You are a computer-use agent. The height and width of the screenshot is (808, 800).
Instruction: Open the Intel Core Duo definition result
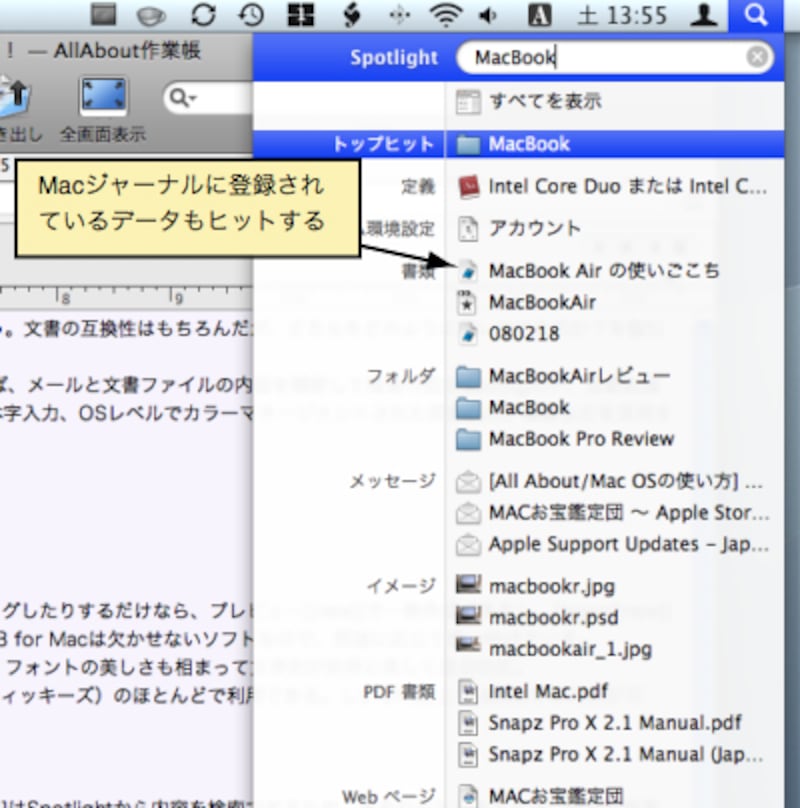616,186
